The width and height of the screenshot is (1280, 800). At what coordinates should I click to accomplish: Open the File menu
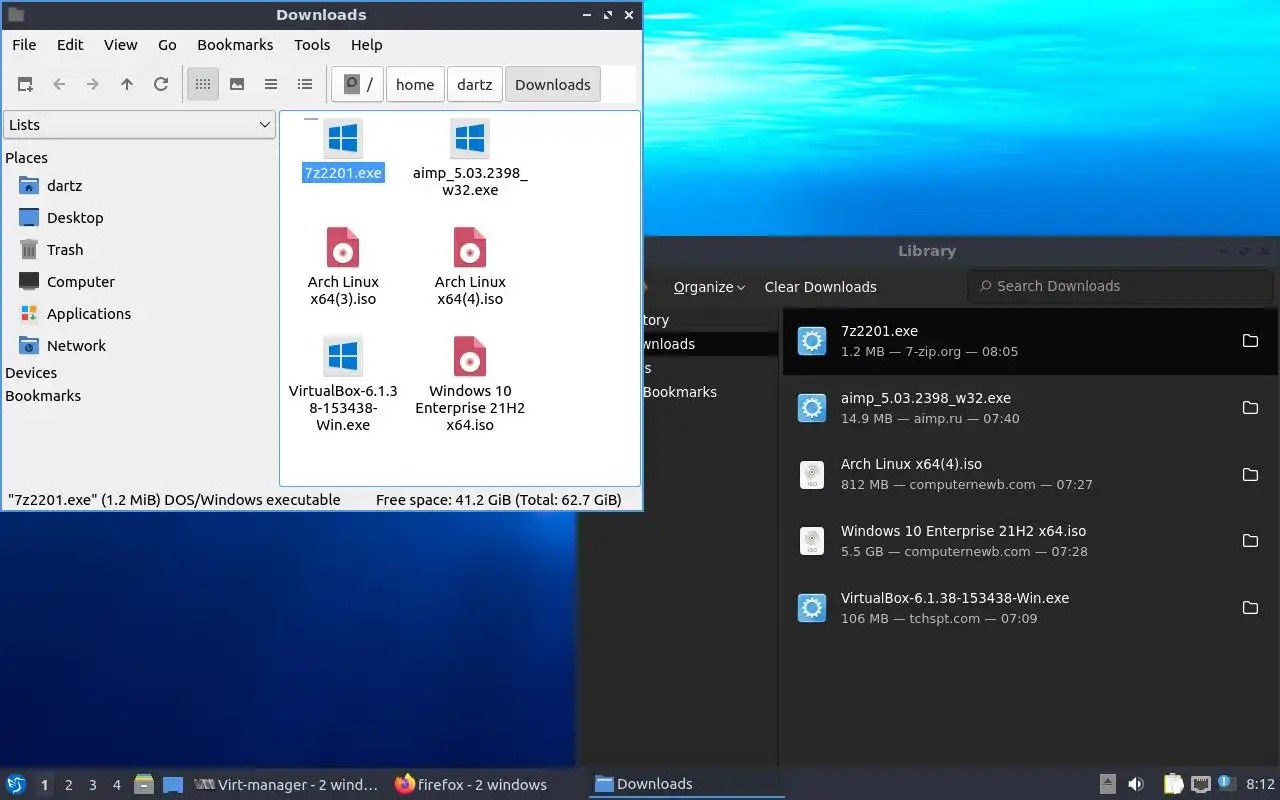24,45
